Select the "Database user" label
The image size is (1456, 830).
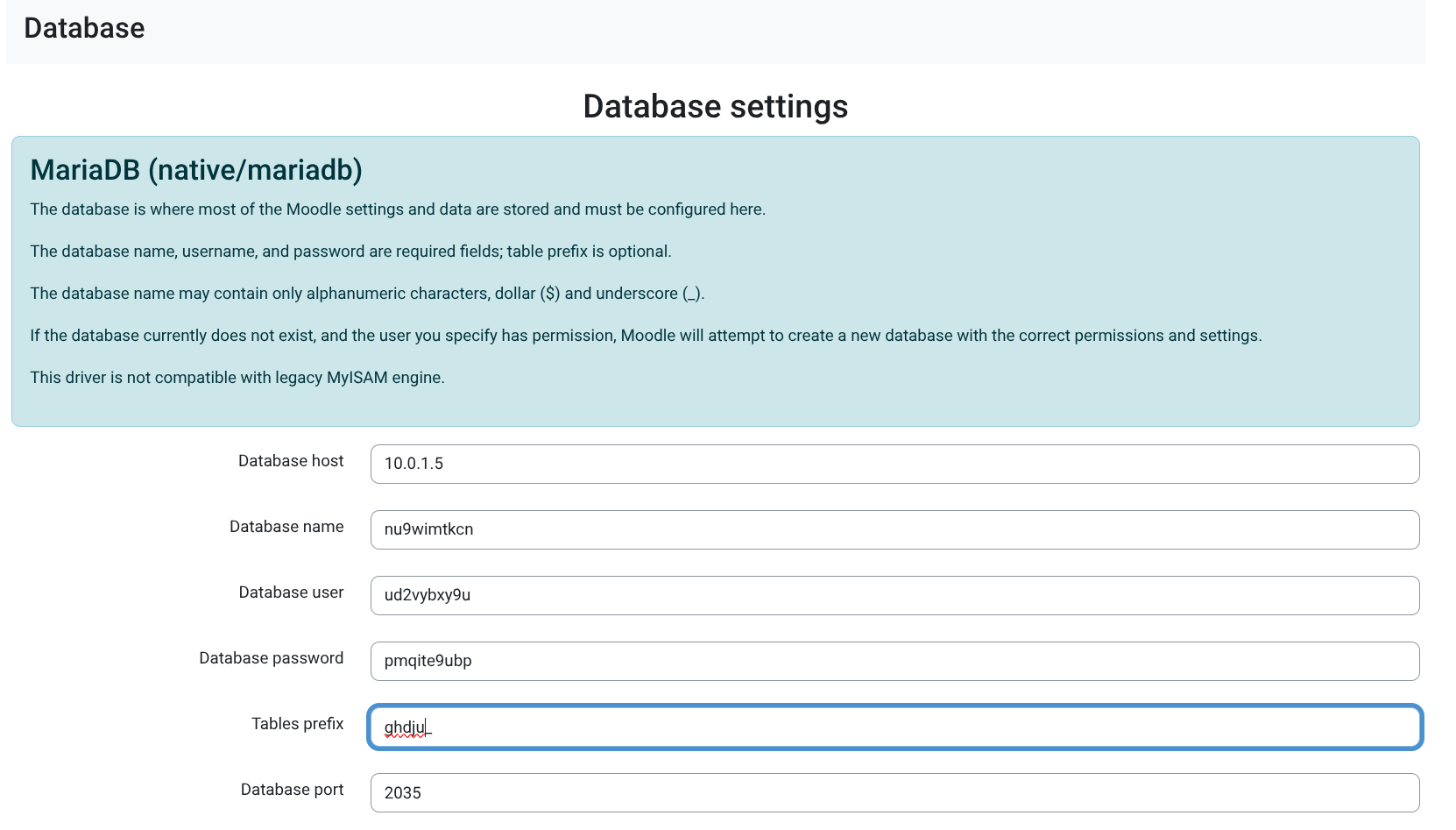pyautogui.click(x=291, y=592)
